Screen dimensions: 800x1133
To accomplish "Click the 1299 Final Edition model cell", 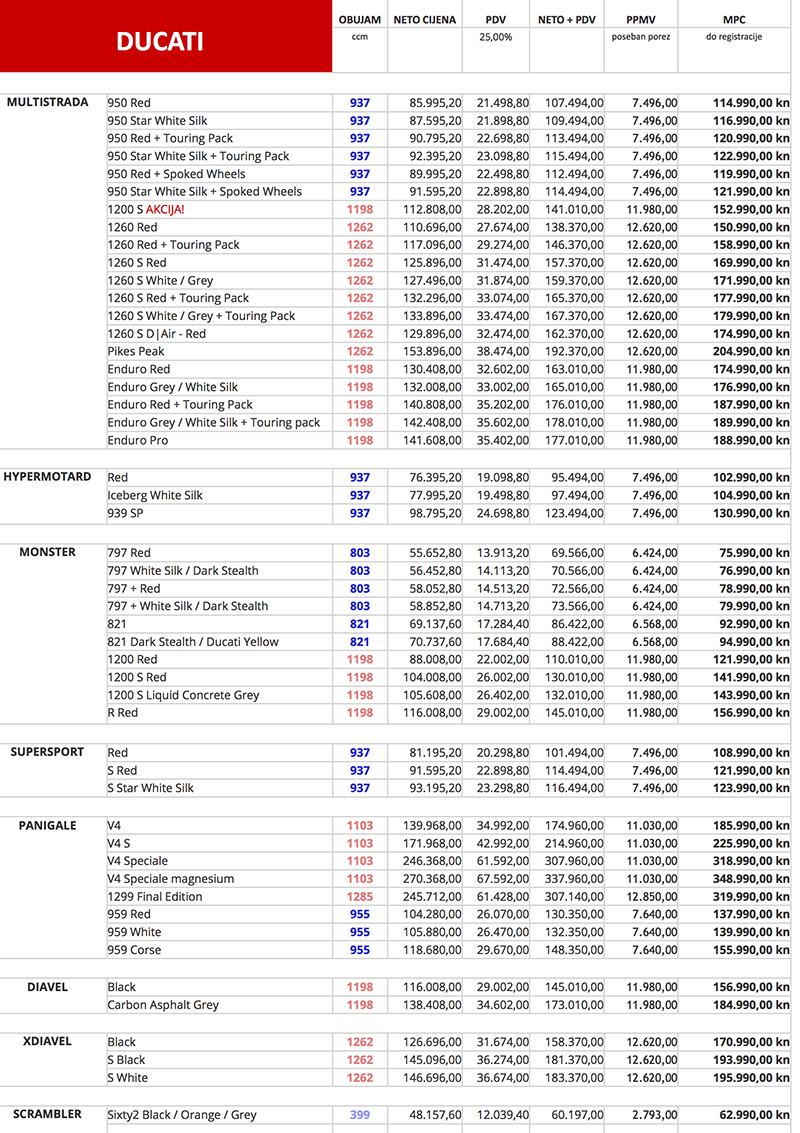I will pyautogui.click(x=155, y=896).
